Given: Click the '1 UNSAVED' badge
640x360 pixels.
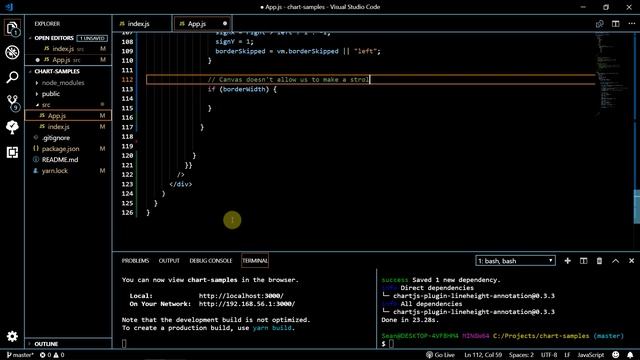Looking at the screenshot, I should 92,38.
